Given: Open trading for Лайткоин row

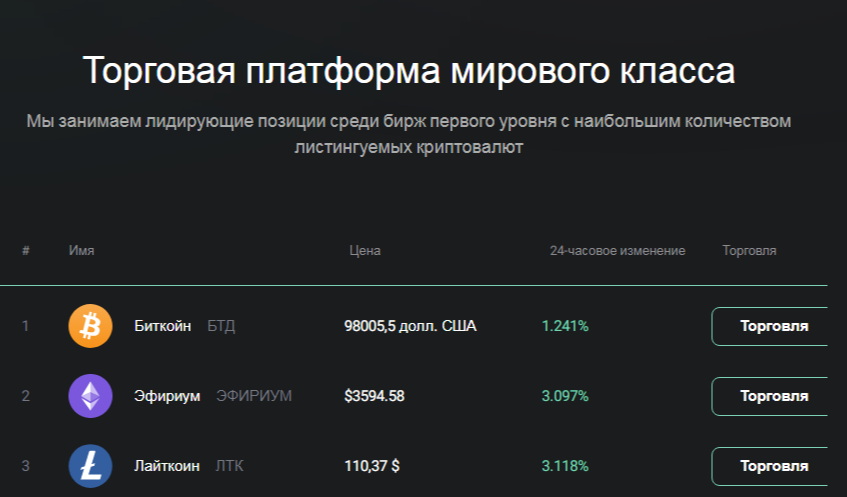Looking at the screenshot, I should tap(770, 466).
